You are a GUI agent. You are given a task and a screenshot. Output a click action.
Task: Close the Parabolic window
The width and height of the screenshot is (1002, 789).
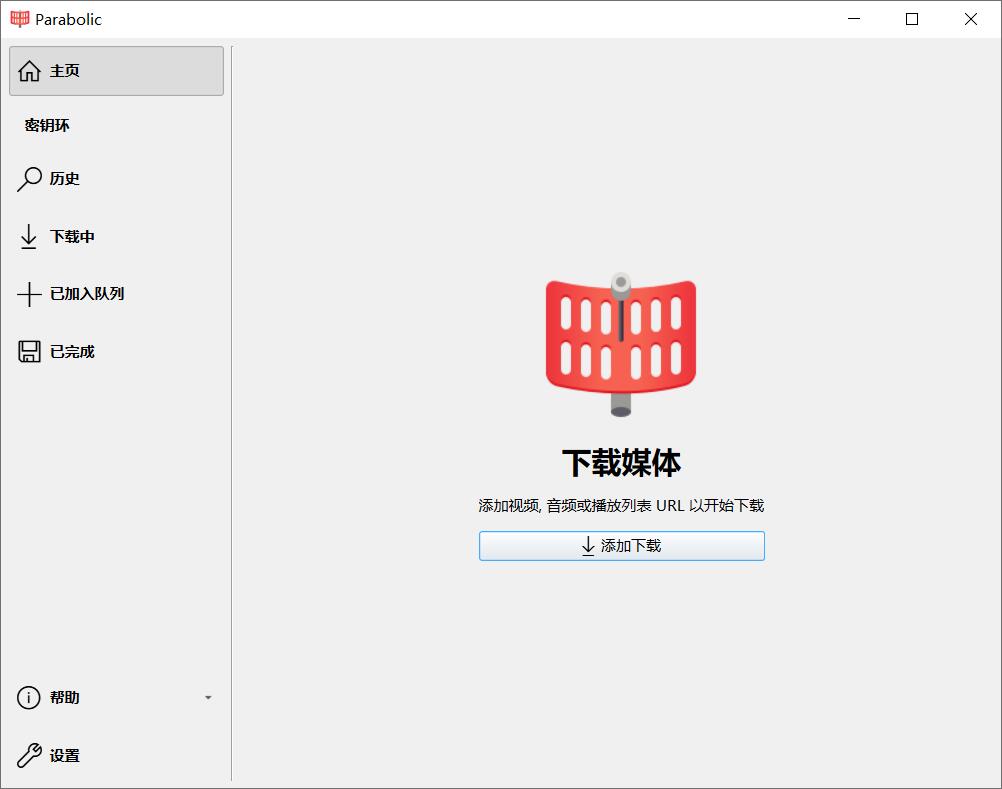click(971, 19)
